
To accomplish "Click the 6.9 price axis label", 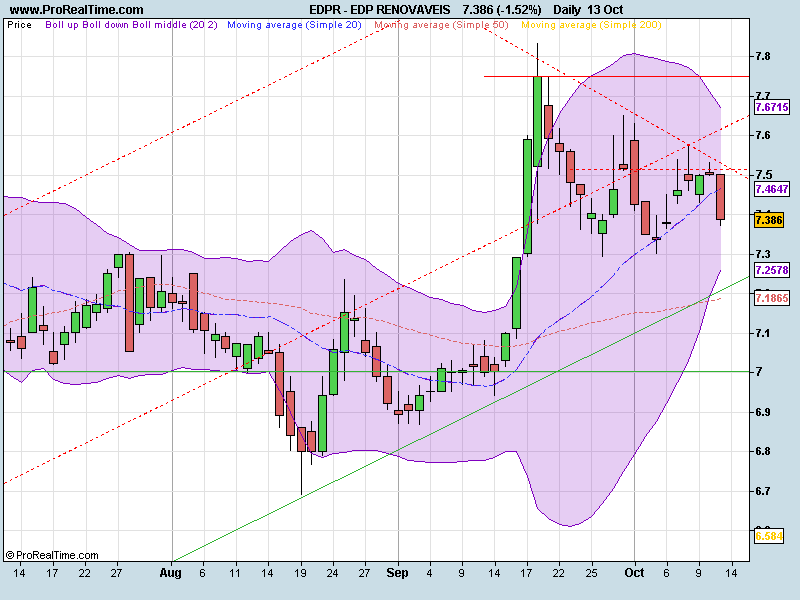I will [763, 412].
